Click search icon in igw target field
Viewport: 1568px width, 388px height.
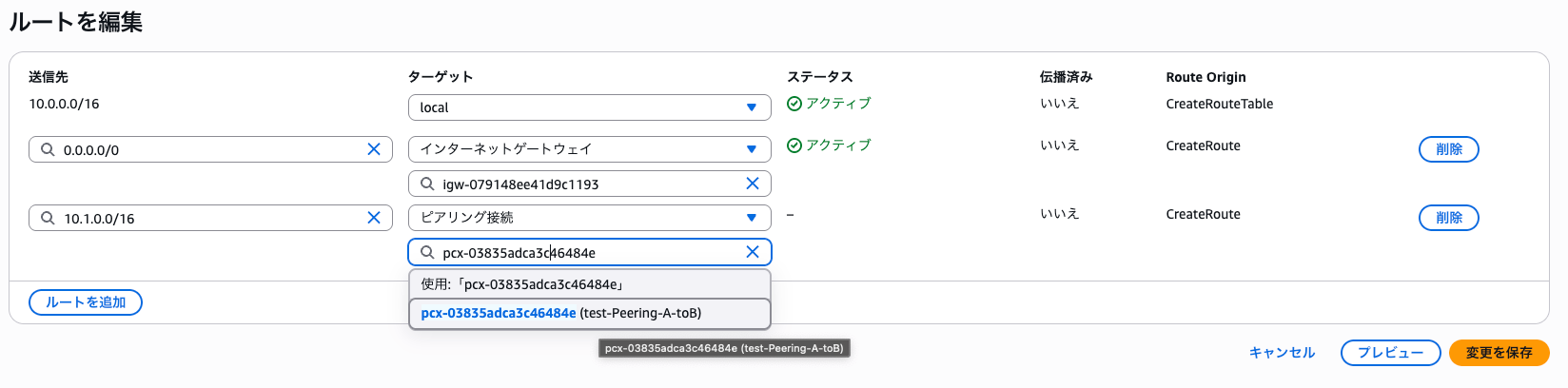pyautogui.click(x=427, y=184)
